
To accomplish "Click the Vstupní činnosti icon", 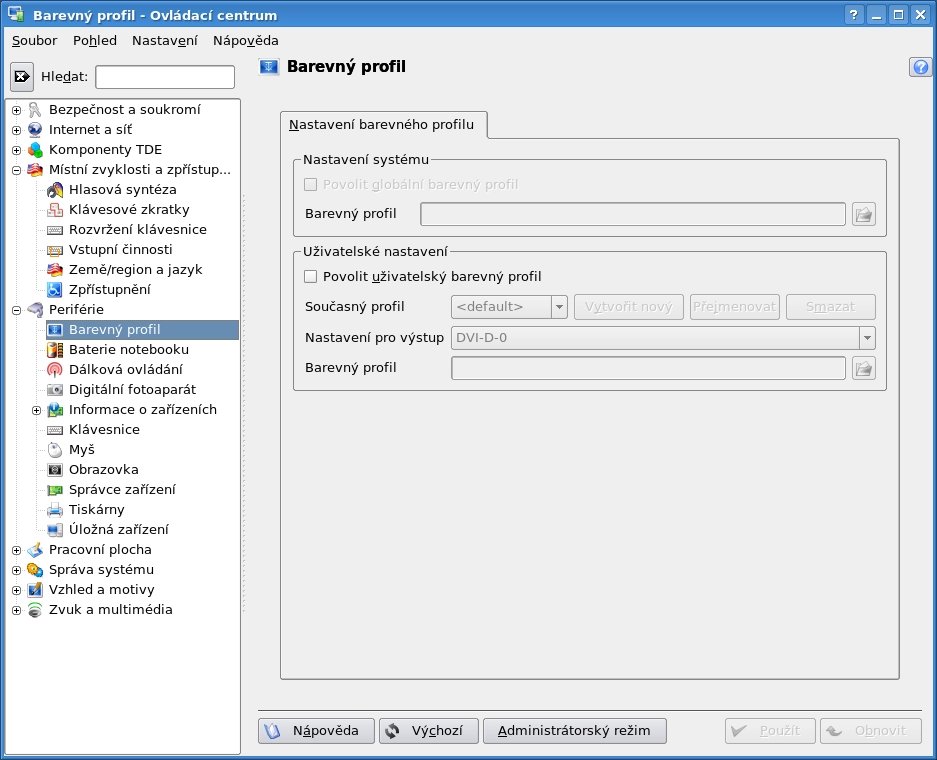I will 55,250.
